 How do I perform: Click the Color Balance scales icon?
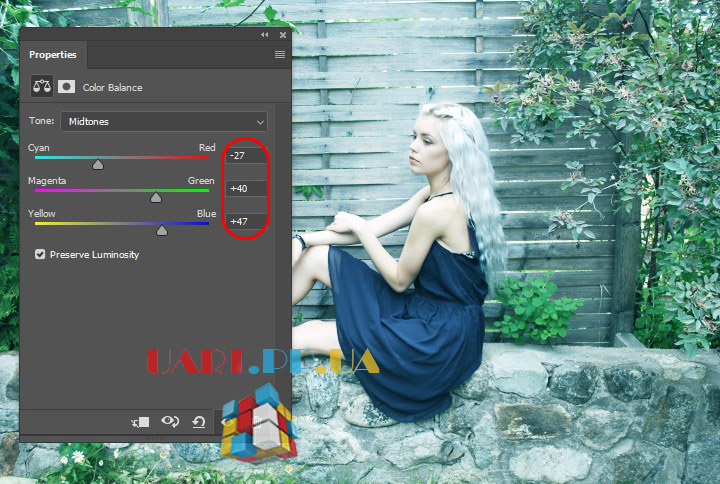[42, 86]
